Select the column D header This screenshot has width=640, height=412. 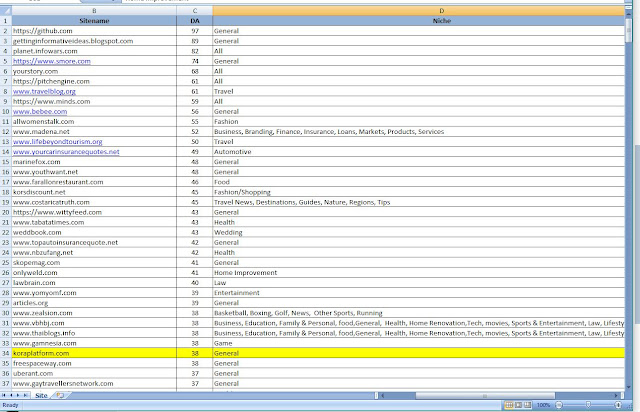coord(418,11)
